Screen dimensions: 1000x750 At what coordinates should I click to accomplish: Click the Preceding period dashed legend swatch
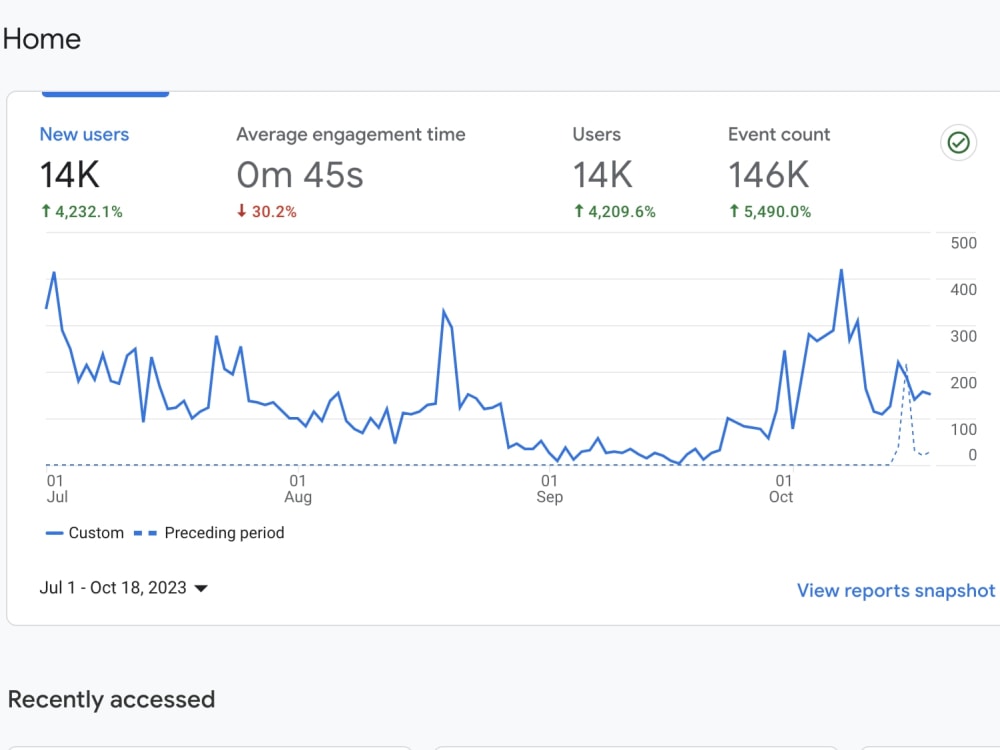coord(145,533)
